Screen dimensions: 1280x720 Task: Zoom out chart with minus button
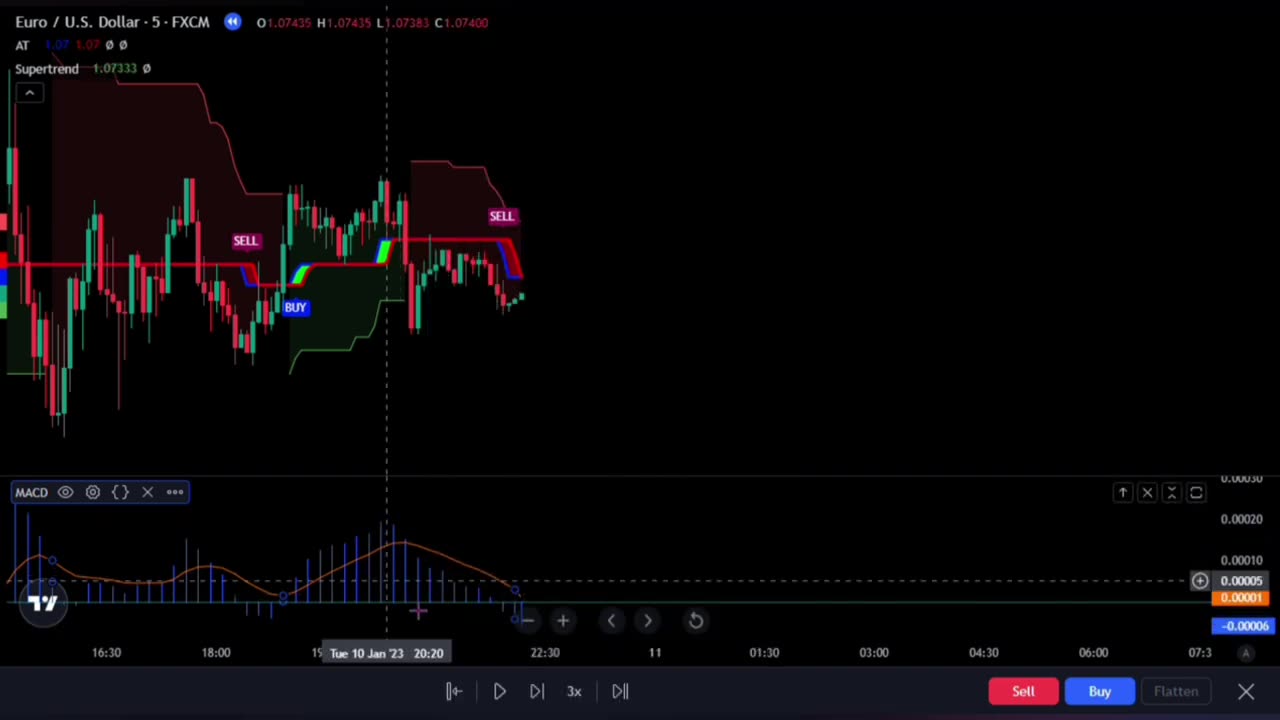(x=527, y=621)
